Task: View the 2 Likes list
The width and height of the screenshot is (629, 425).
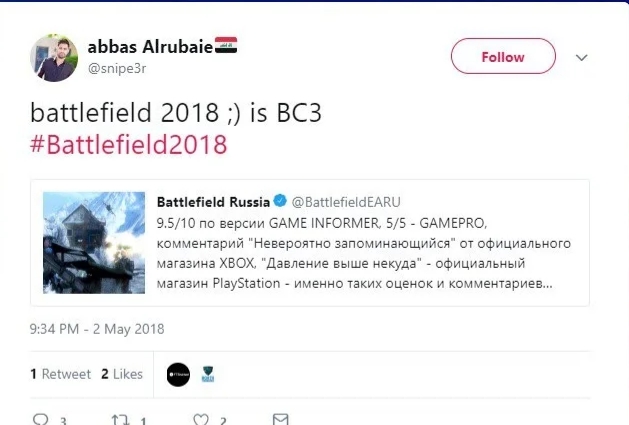Action: [x=122, y=374]
